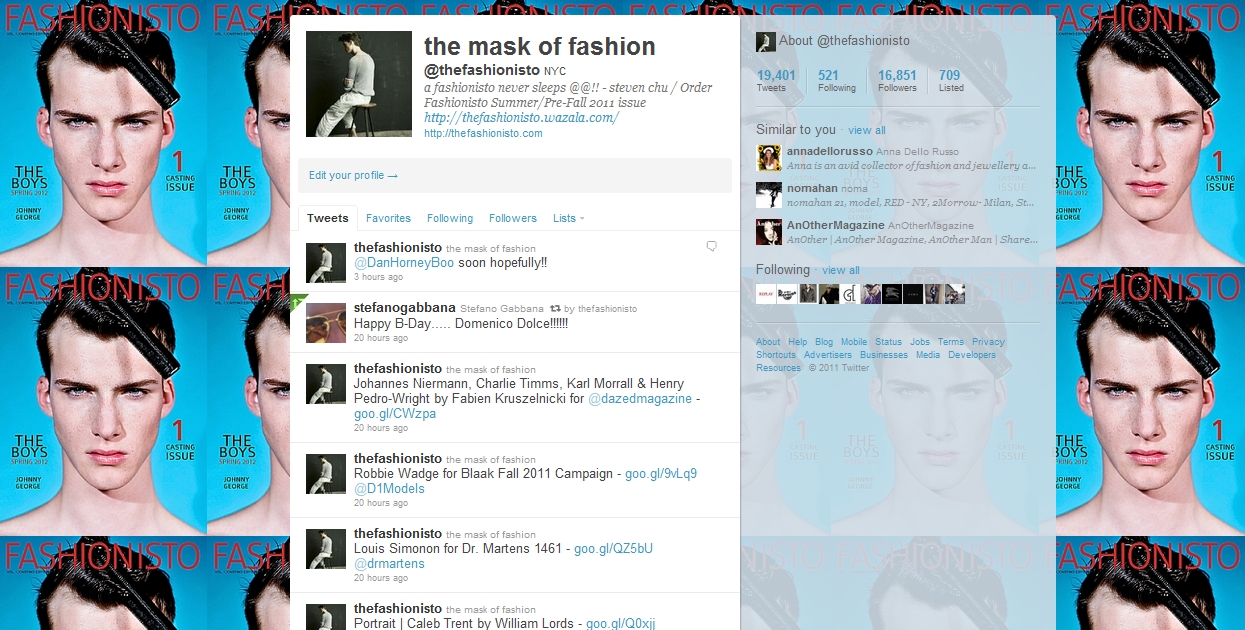Click the Resources footer link
The width and height of the screenshot is (1245, 630).
[x=778, y=368]
